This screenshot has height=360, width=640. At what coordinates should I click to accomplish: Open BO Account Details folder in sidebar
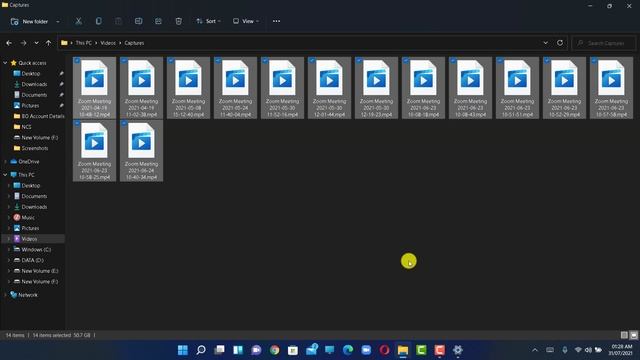point(43,116)
